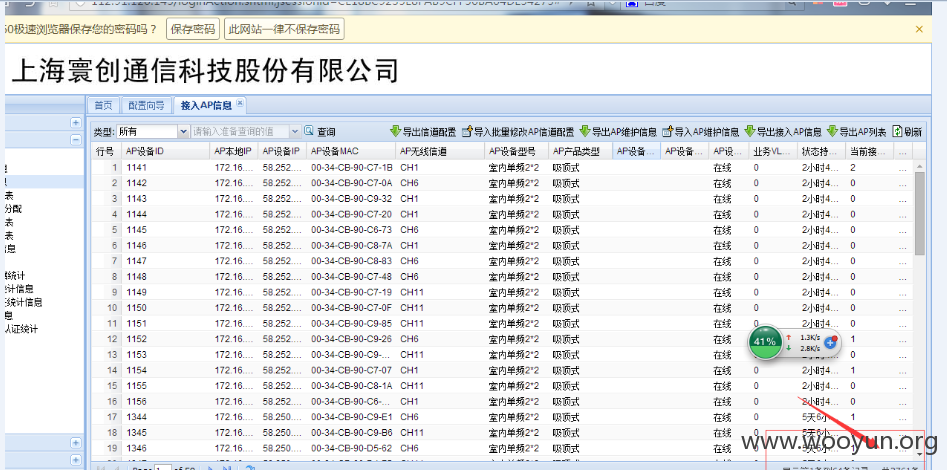The image size is (947, 470).
Task: Click the 状态持... column header
Action: pos(822,152)
